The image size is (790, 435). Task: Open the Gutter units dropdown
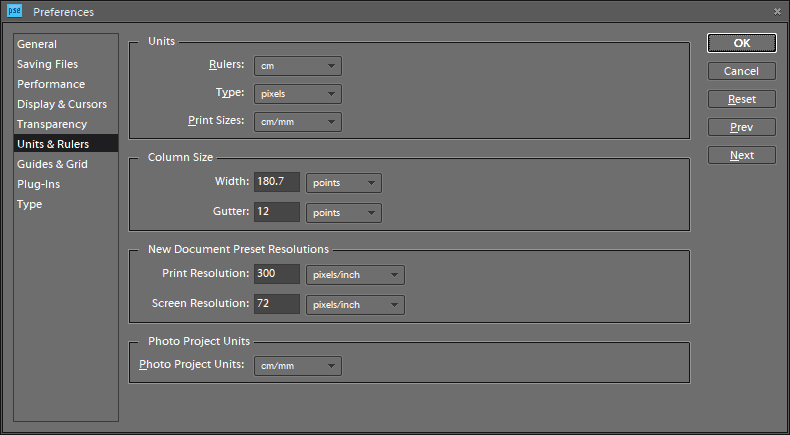point(343,212)
